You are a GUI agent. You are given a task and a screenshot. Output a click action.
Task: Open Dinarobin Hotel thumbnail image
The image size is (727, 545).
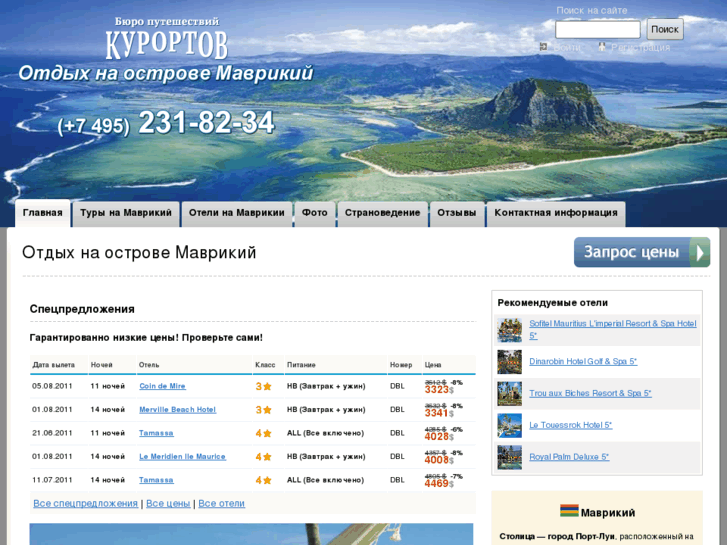510,362
